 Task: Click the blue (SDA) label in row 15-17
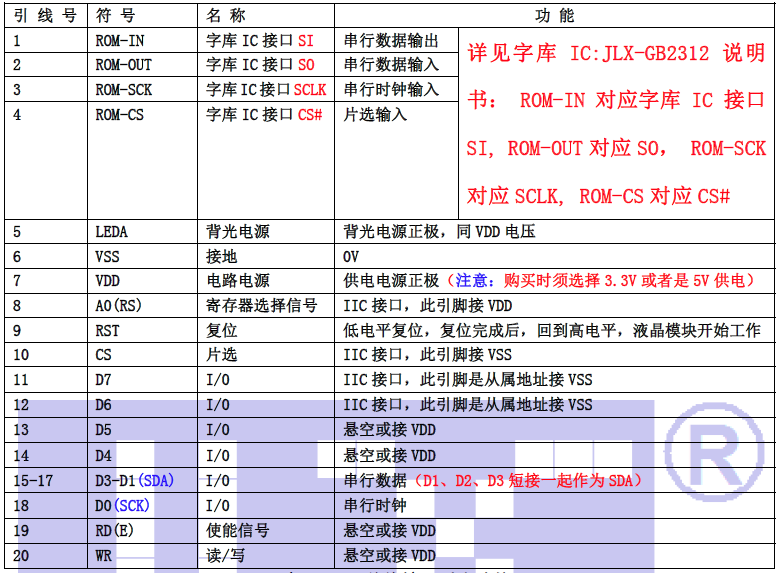[156, 481]
